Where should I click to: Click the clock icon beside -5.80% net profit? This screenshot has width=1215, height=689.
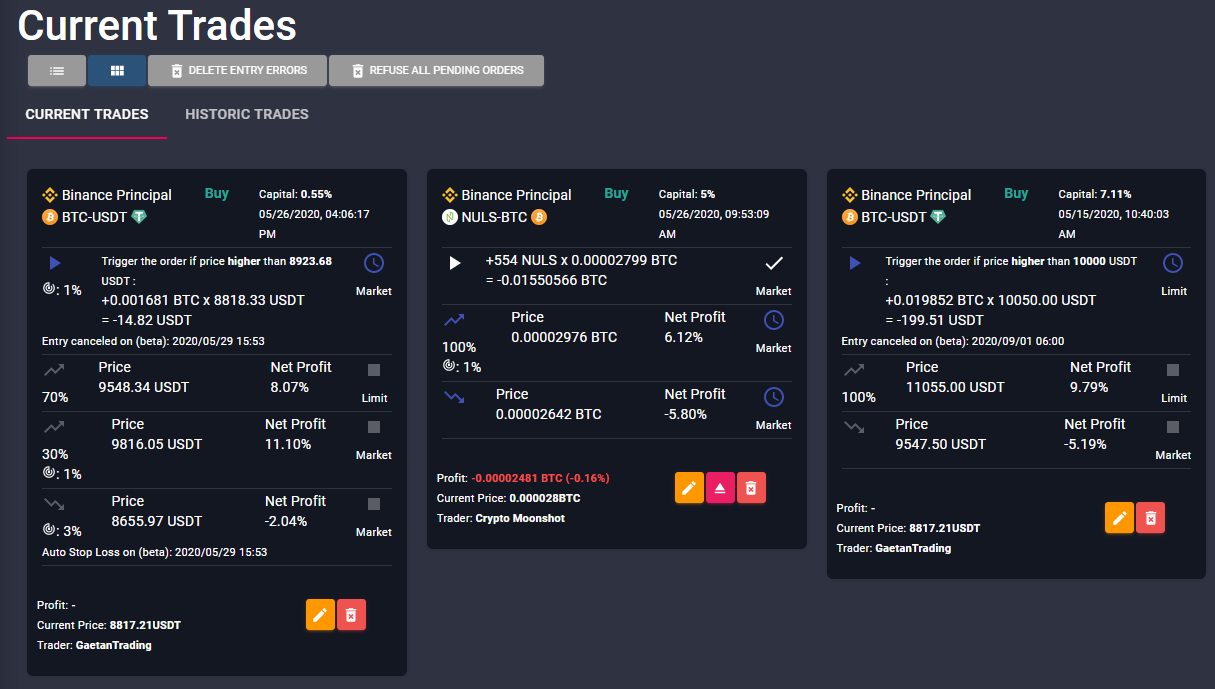773,397
